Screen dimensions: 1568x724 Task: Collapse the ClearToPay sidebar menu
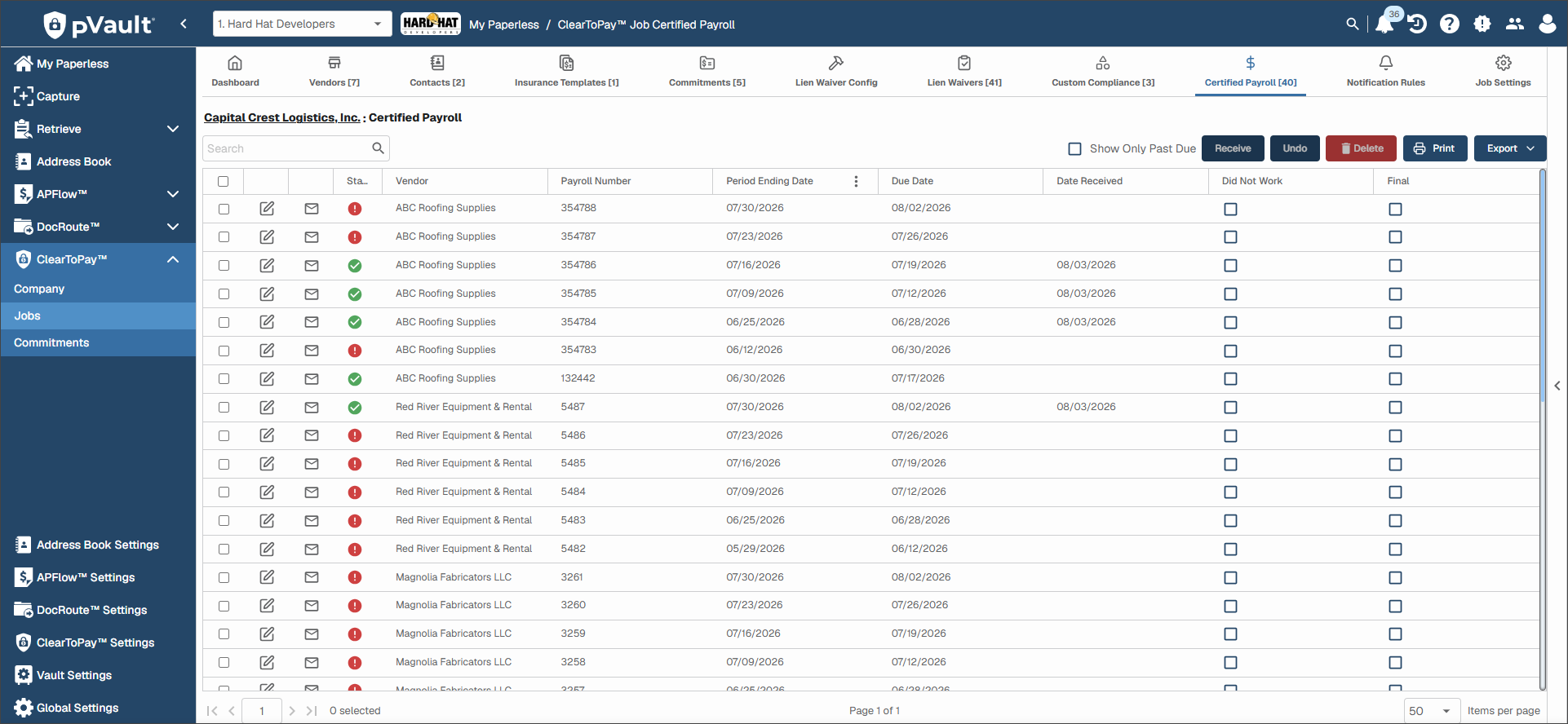173,259
